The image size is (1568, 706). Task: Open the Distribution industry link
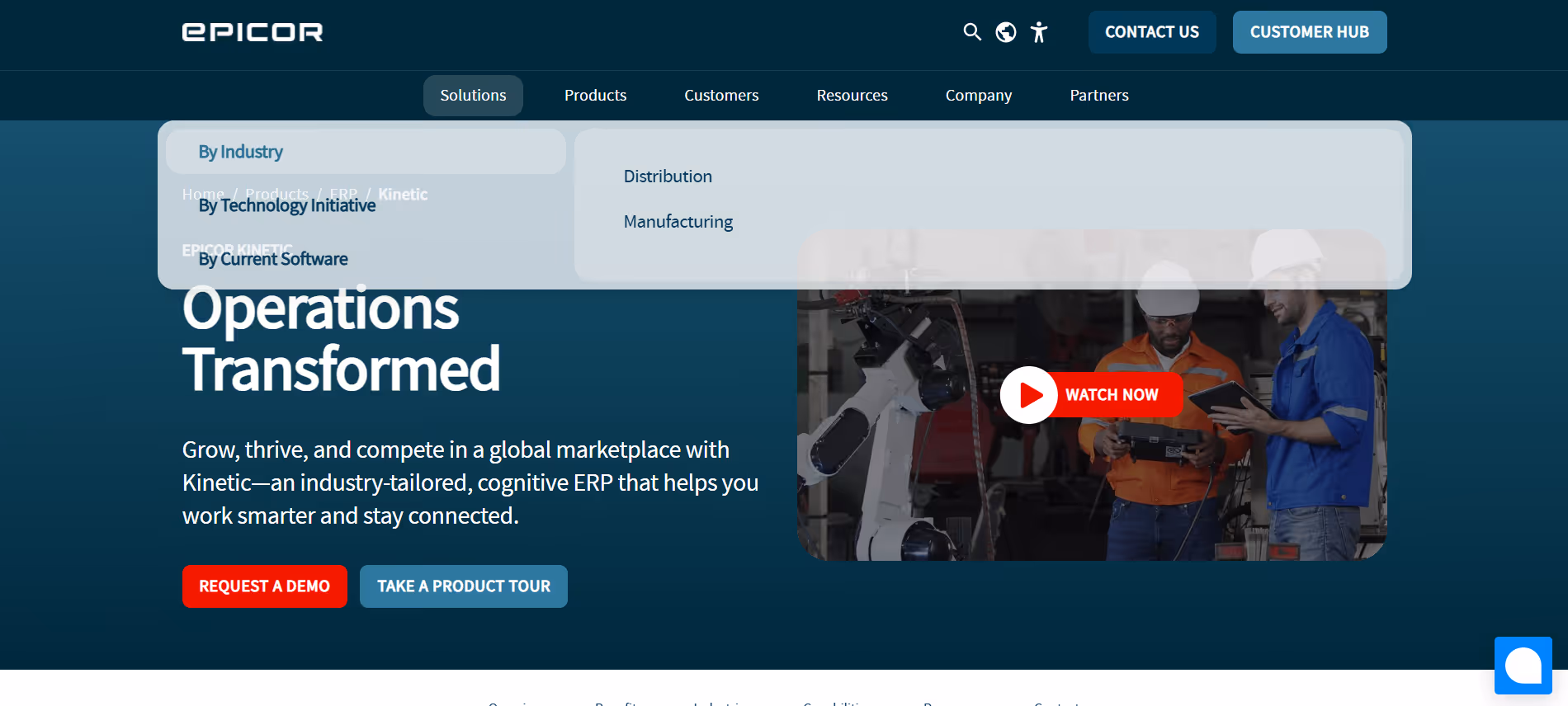pos(668,176)
